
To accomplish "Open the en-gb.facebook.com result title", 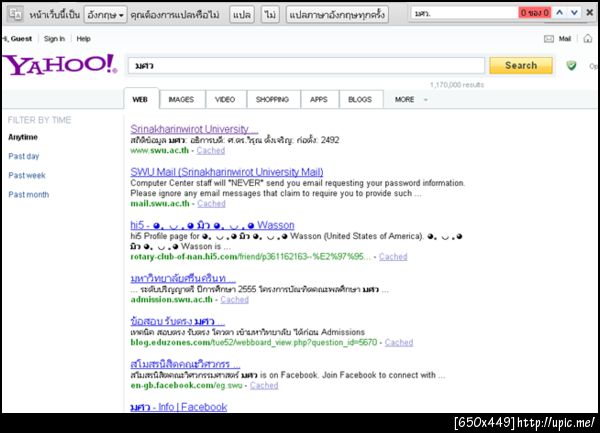I will point(185,364).
